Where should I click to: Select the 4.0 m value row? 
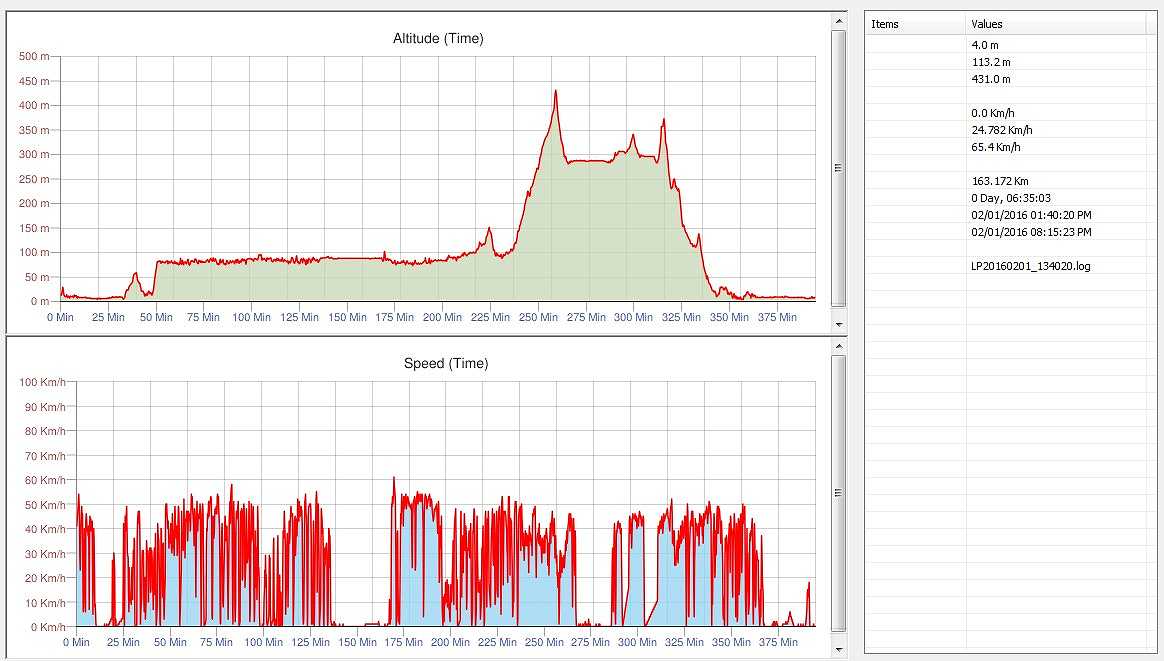[985, 45]
